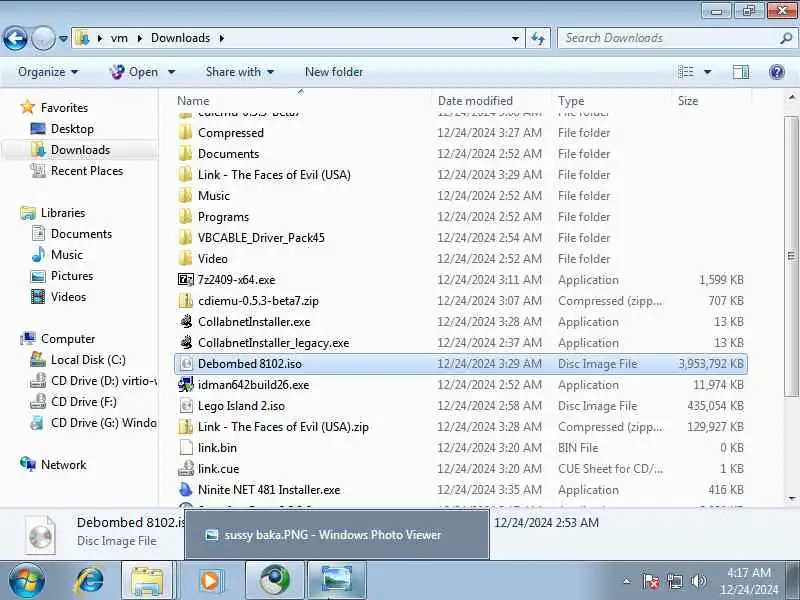Select Downloads in the navigation pane
This screenshot has width=800, height=600.
point(80,149)
